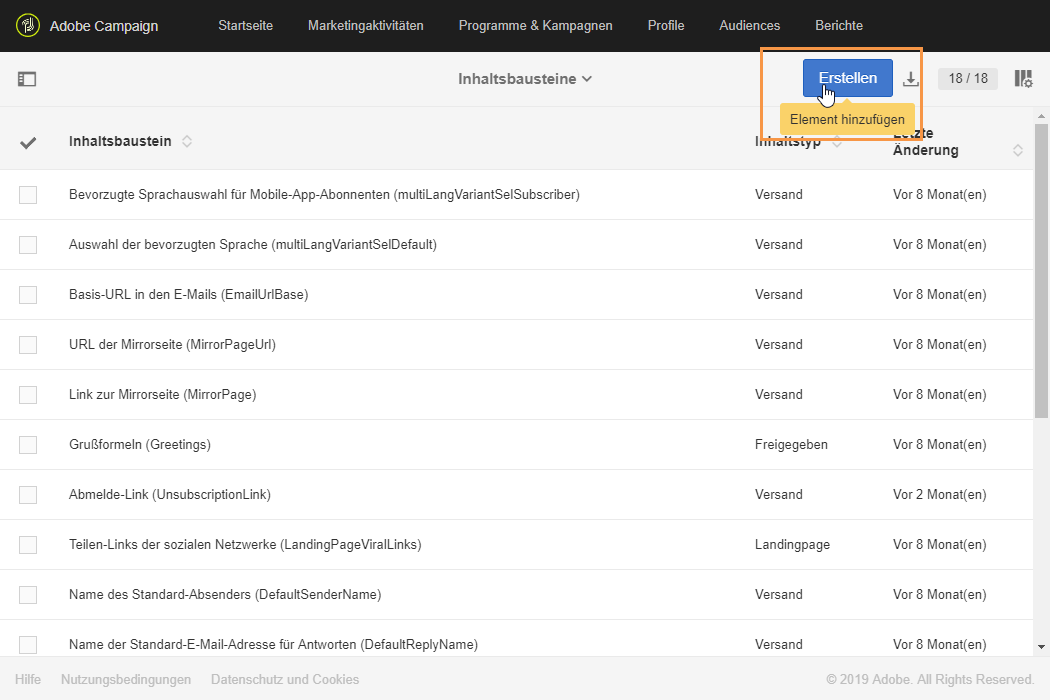Check the Grußformeln (Greetings) row checkbox
The width and height of the screenshot is (1050, 700).
pos(28,445)
